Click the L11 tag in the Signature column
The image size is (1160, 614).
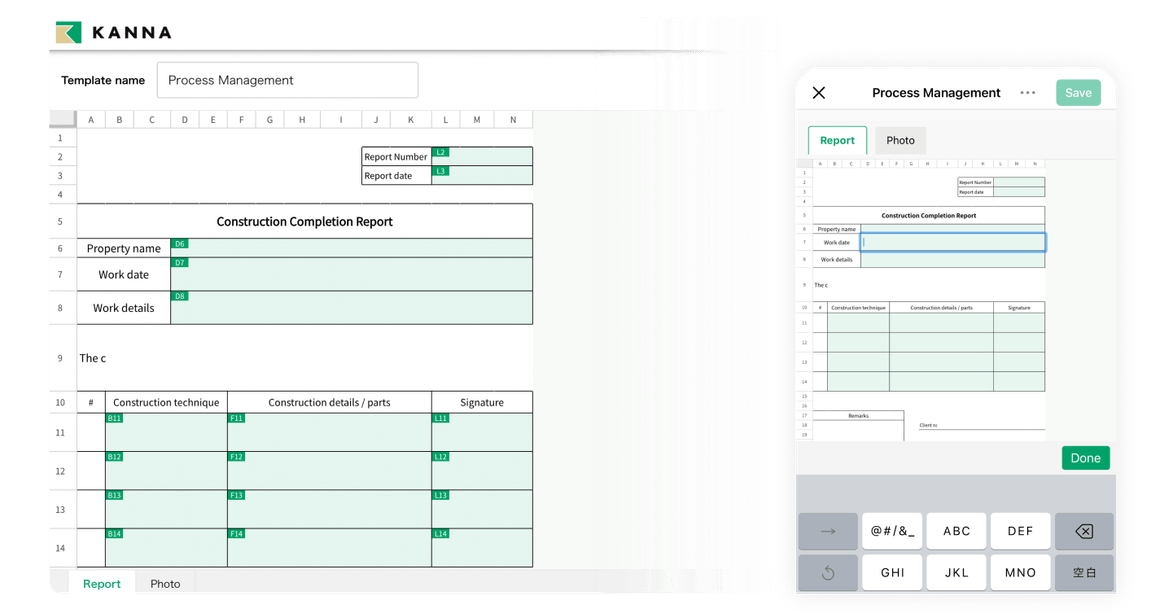pyautogui.click(x=441, y=417)
